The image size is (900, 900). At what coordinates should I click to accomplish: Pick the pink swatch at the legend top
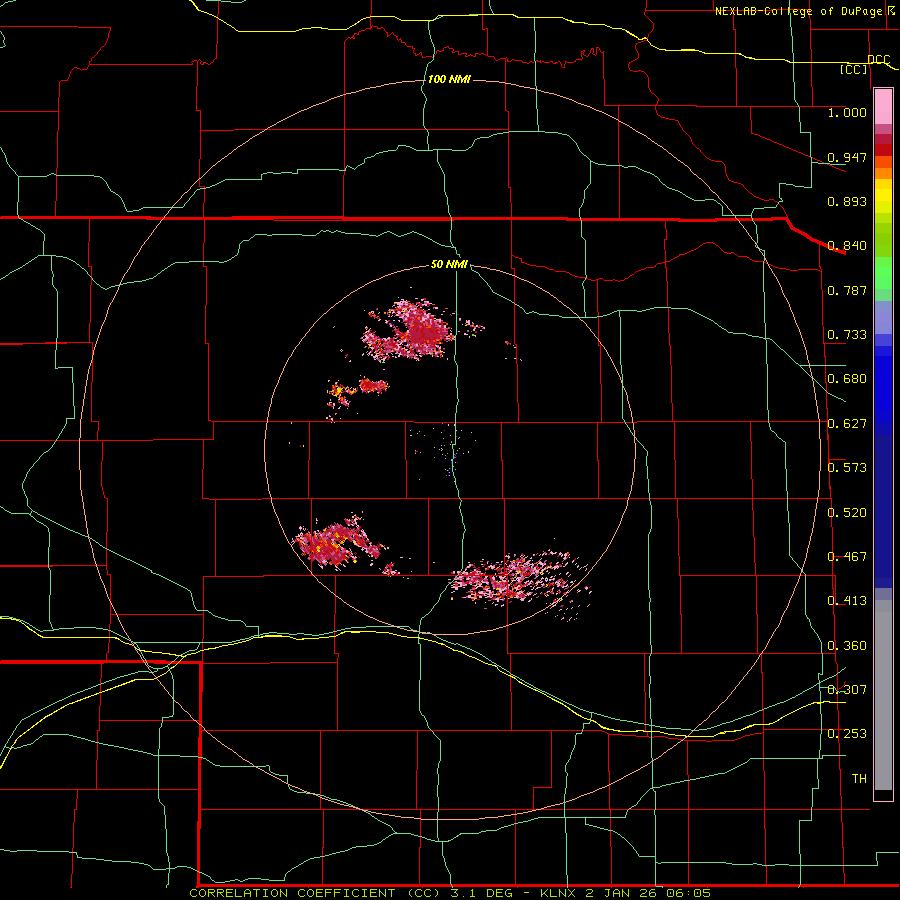(883, 106)
